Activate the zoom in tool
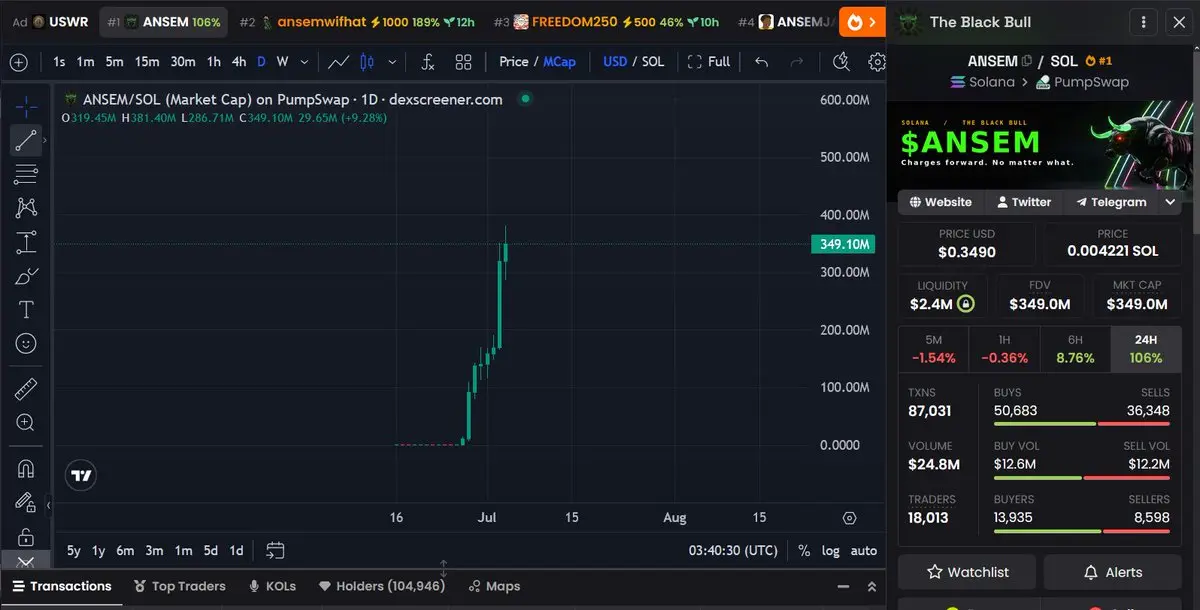Image resolution: width=1200 pixels, height=610 pixels. 26,423
